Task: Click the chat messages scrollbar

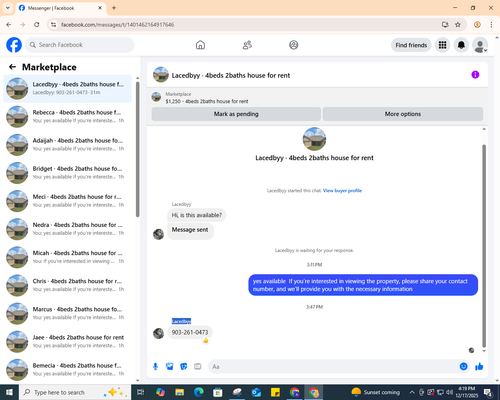Action: [484, 246]
